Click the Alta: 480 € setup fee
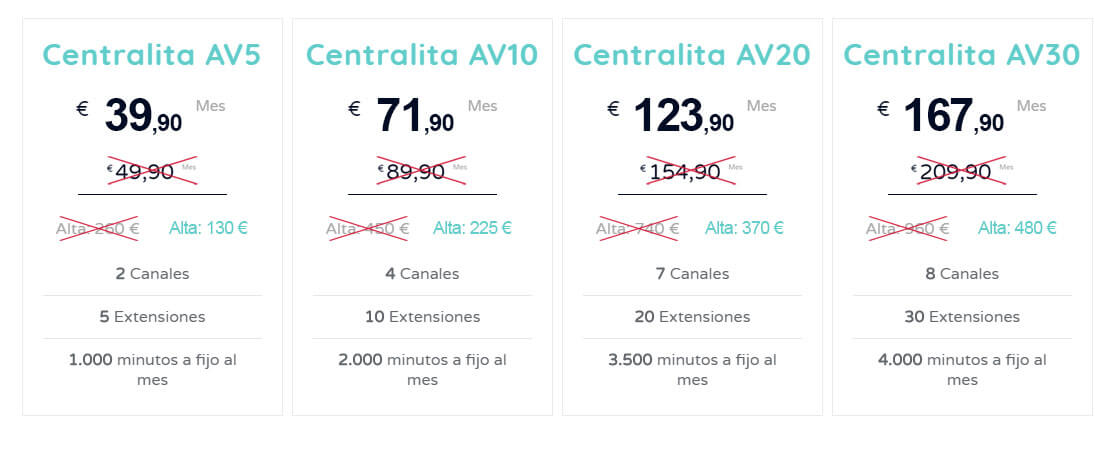The width and height of the screenshot is (1095, 450). 1017,228
